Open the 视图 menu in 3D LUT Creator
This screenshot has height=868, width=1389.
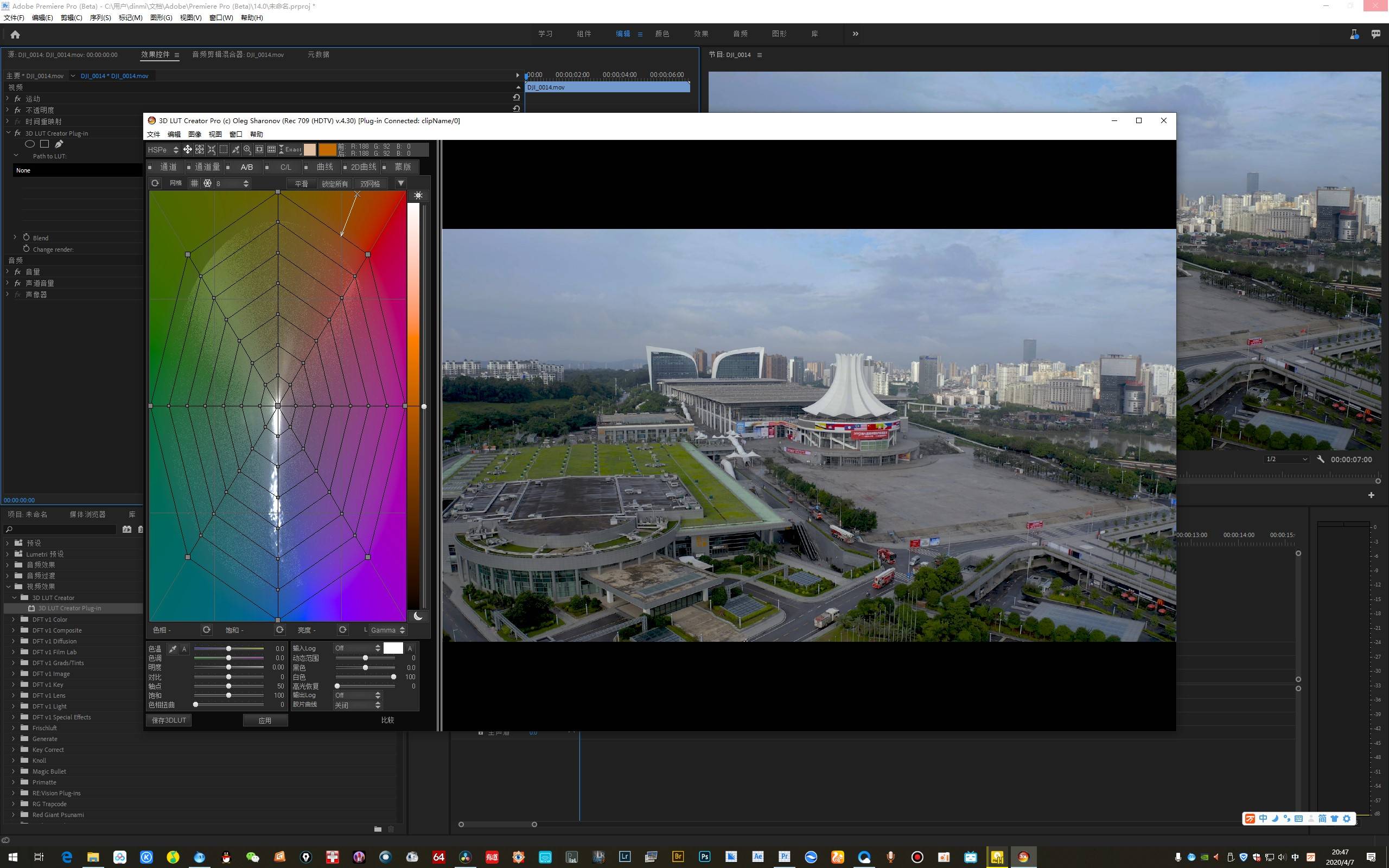pos(215,135)
